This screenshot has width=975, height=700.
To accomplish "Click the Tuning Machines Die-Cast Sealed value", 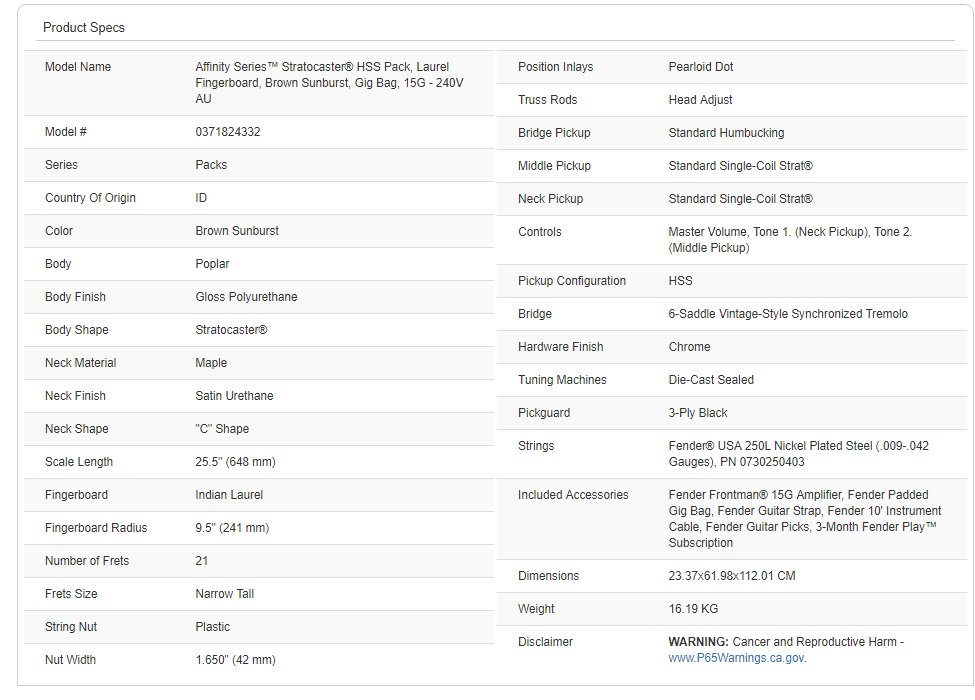I will pyautogui.click(x=711, y=380).
